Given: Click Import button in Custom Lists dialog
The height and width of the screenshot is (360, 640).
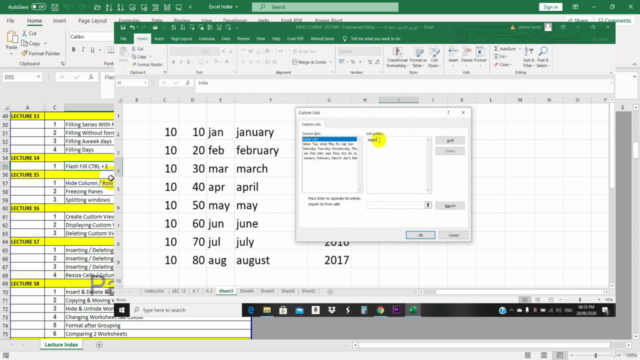Looking at the screenshot, I should (450, 206).
